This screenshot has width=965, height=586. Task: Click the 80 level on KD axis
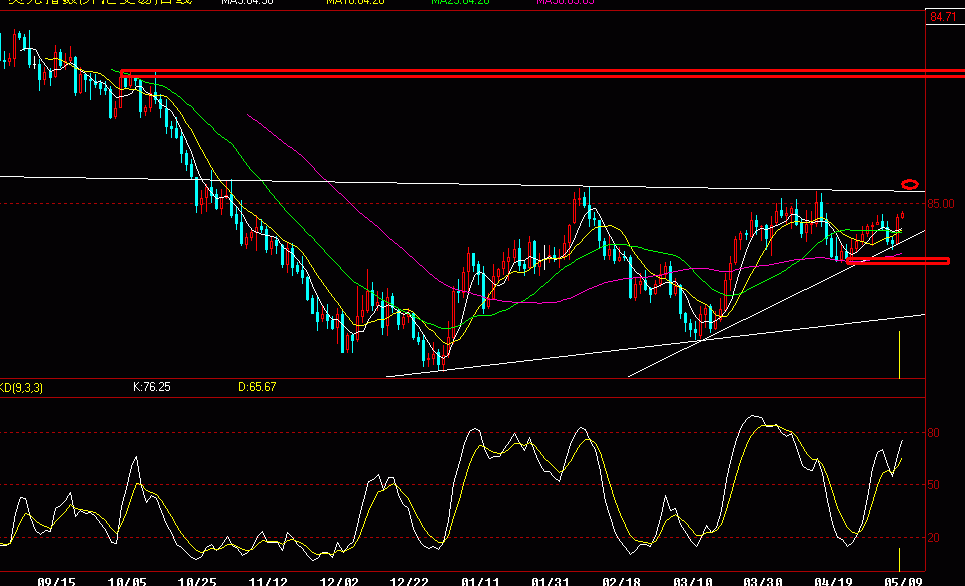934,433
